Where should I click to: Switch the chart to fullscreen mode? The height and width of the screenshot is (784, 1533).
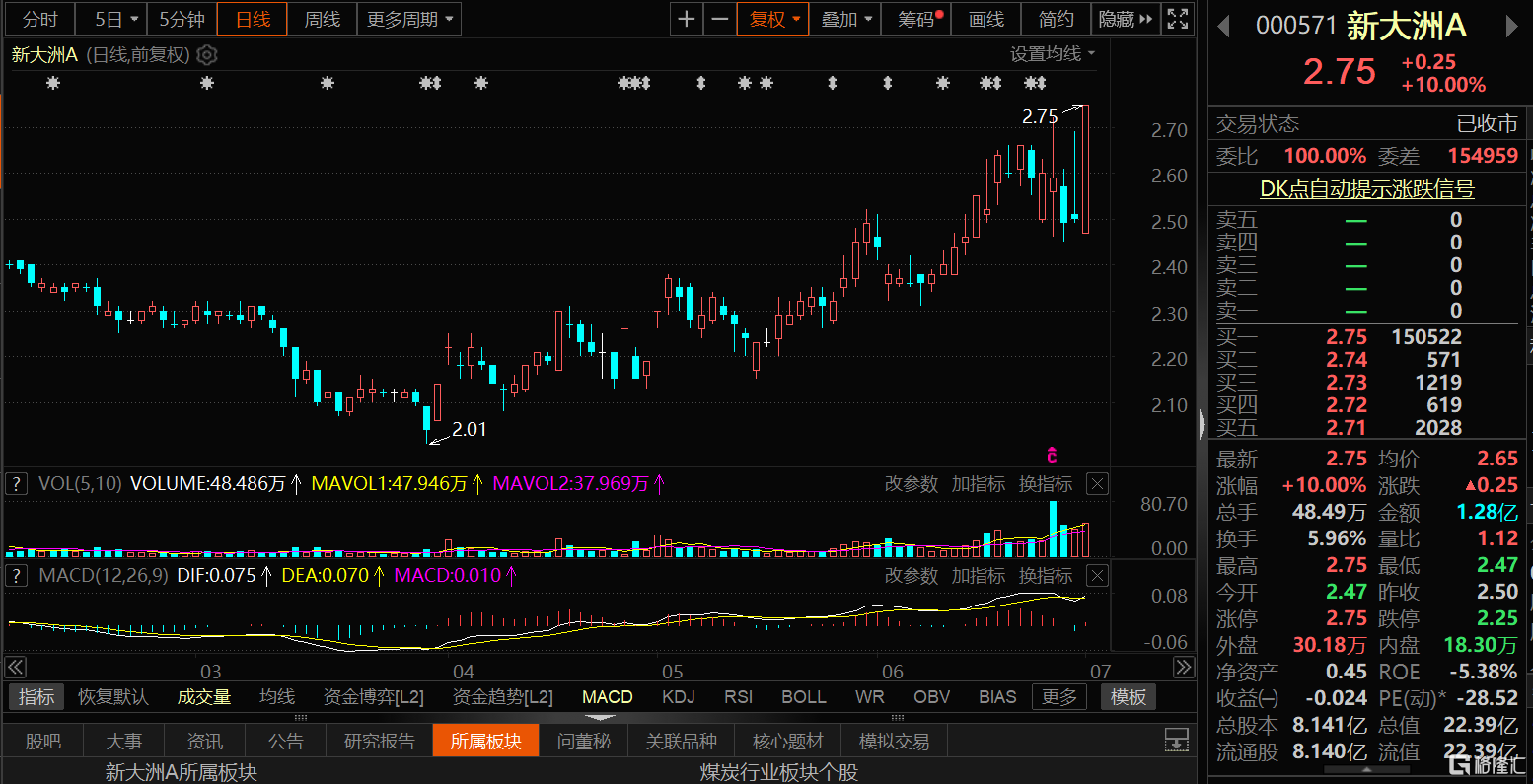[x=1177, y=19]
